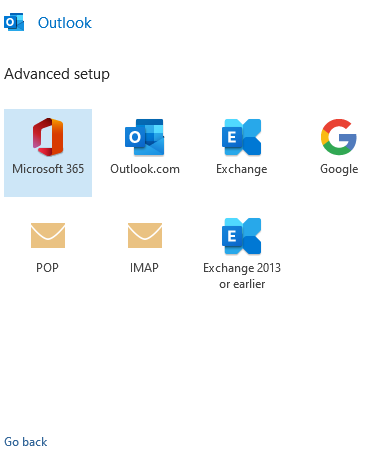Choose the POP envelope icon
Image resolution: width=383 pixels, height=460 pixels.
[x=48, y=235]
